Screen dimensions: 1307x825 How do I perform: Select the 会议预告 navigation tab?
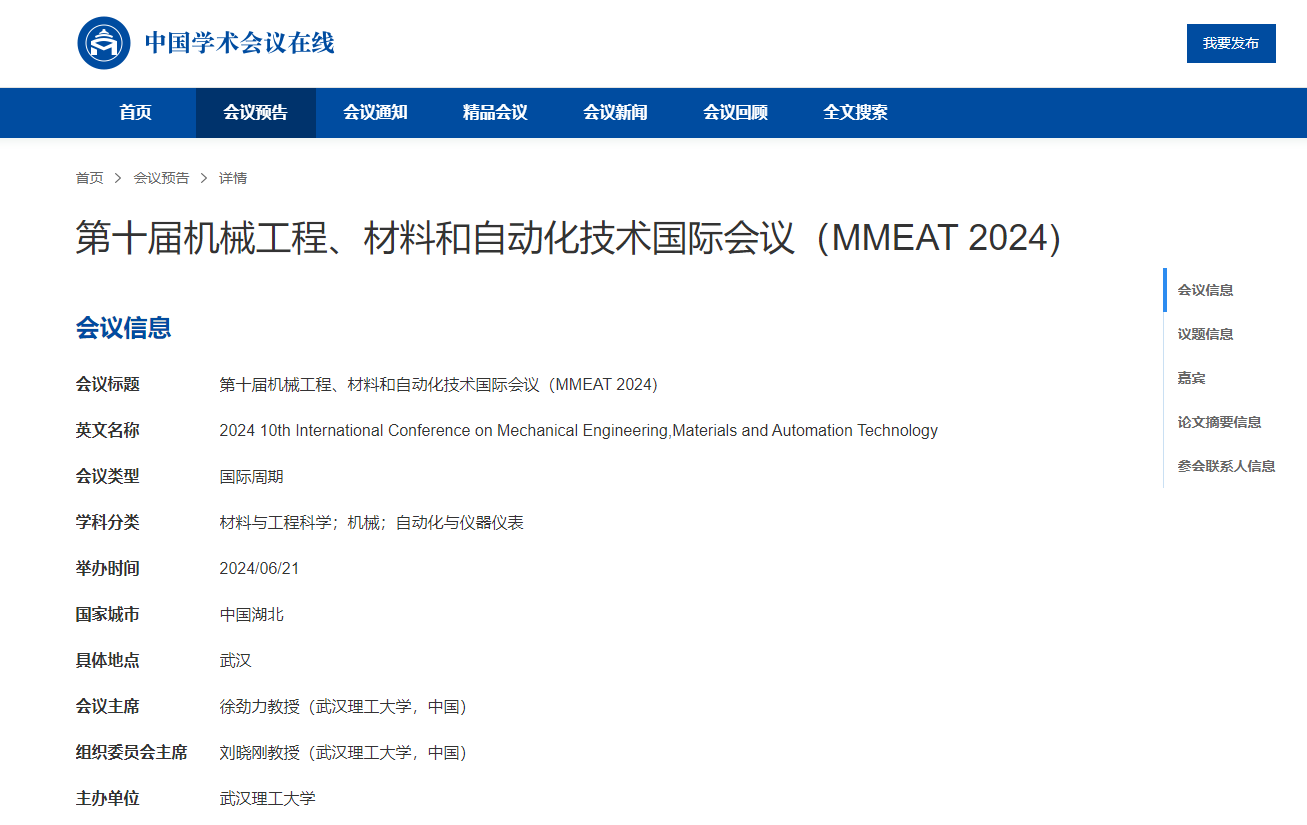(256, 113)
